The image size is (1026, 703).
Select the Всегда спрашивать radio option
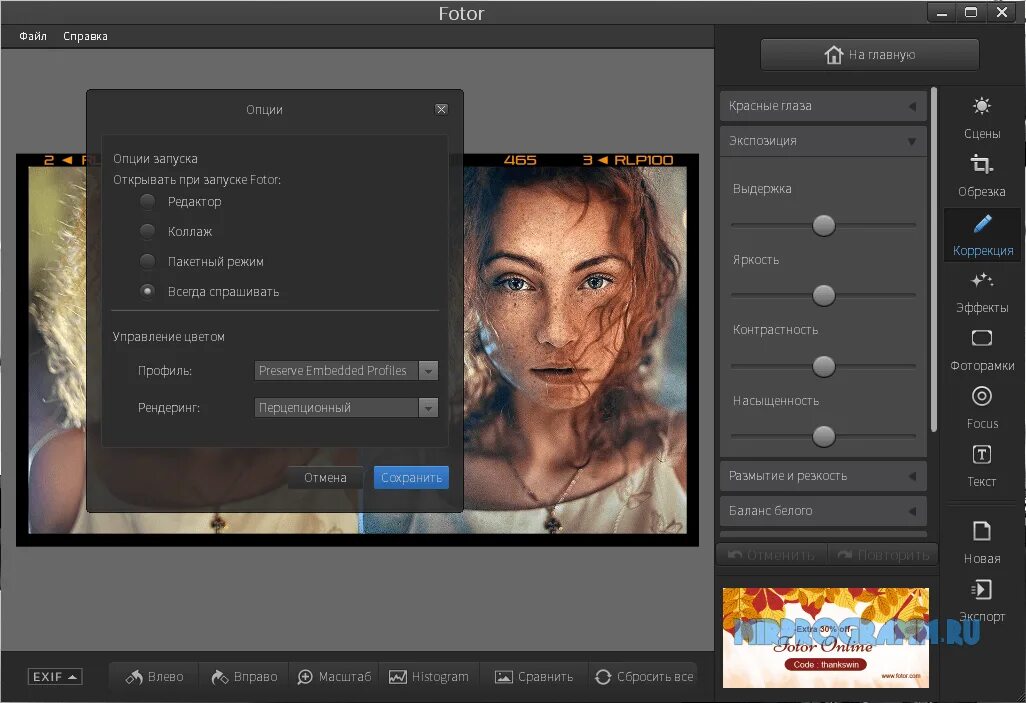point(147,291)
